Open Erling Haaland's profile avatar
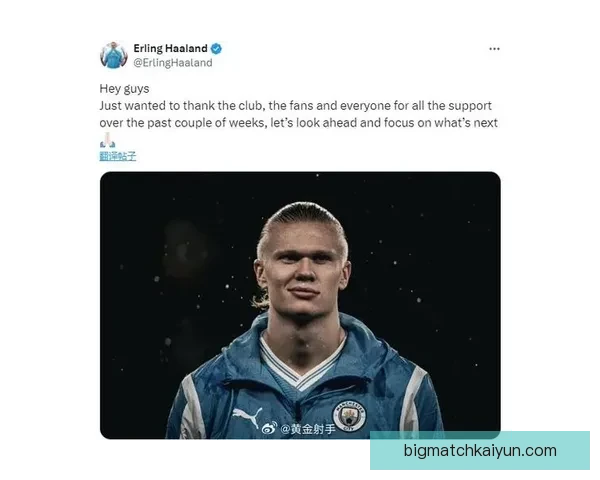This screenshot has width=600, height=480. point(114,56)
